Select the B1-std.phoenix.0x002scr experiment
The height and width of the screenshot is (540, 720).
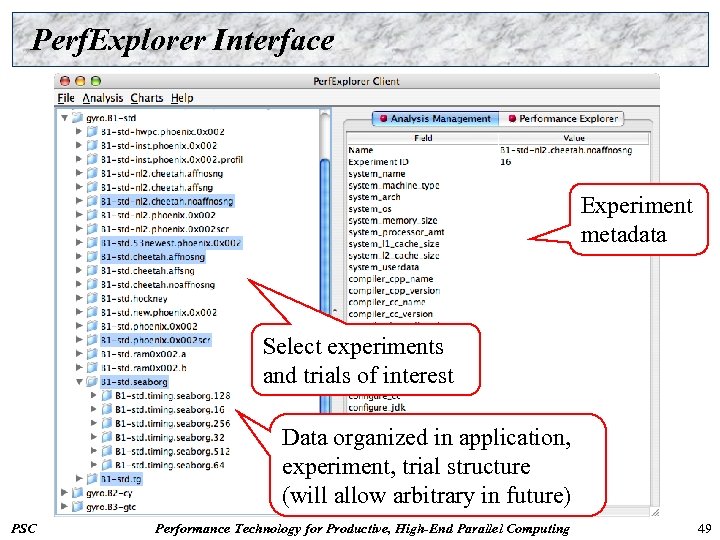156,340
